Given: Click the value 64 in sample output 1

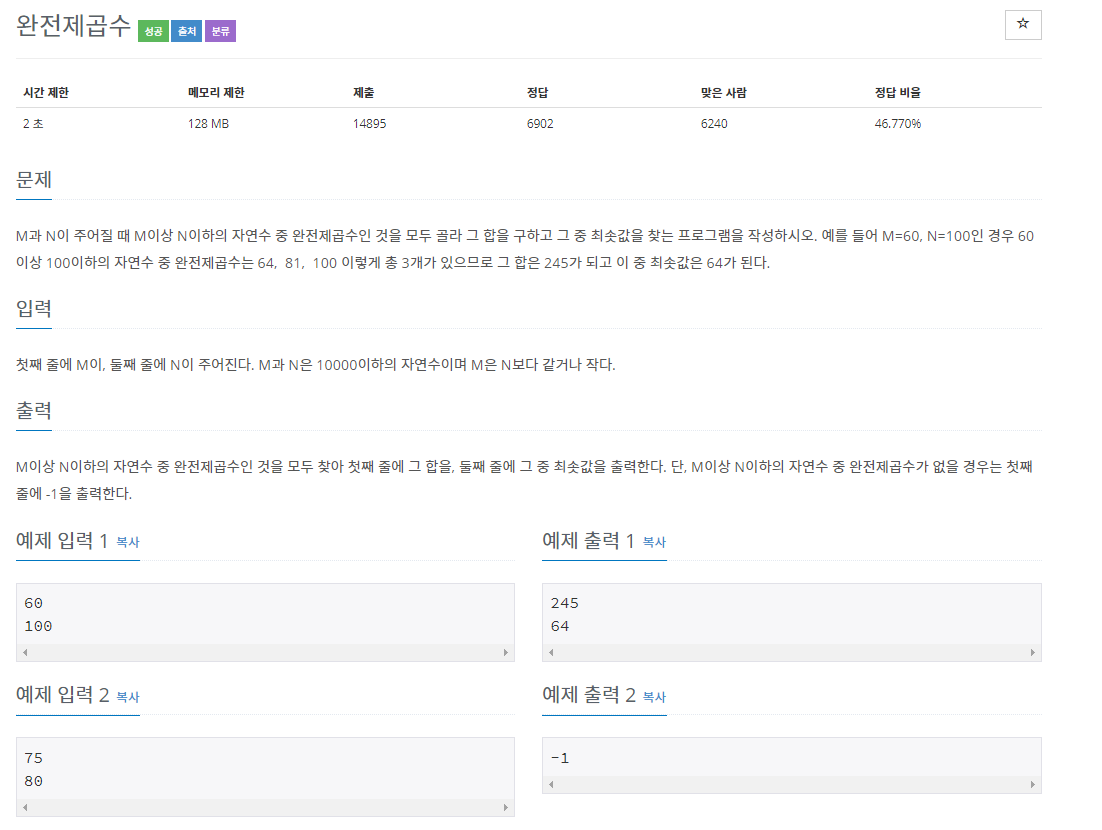Looking at the screenshot, I should point(560,626).
